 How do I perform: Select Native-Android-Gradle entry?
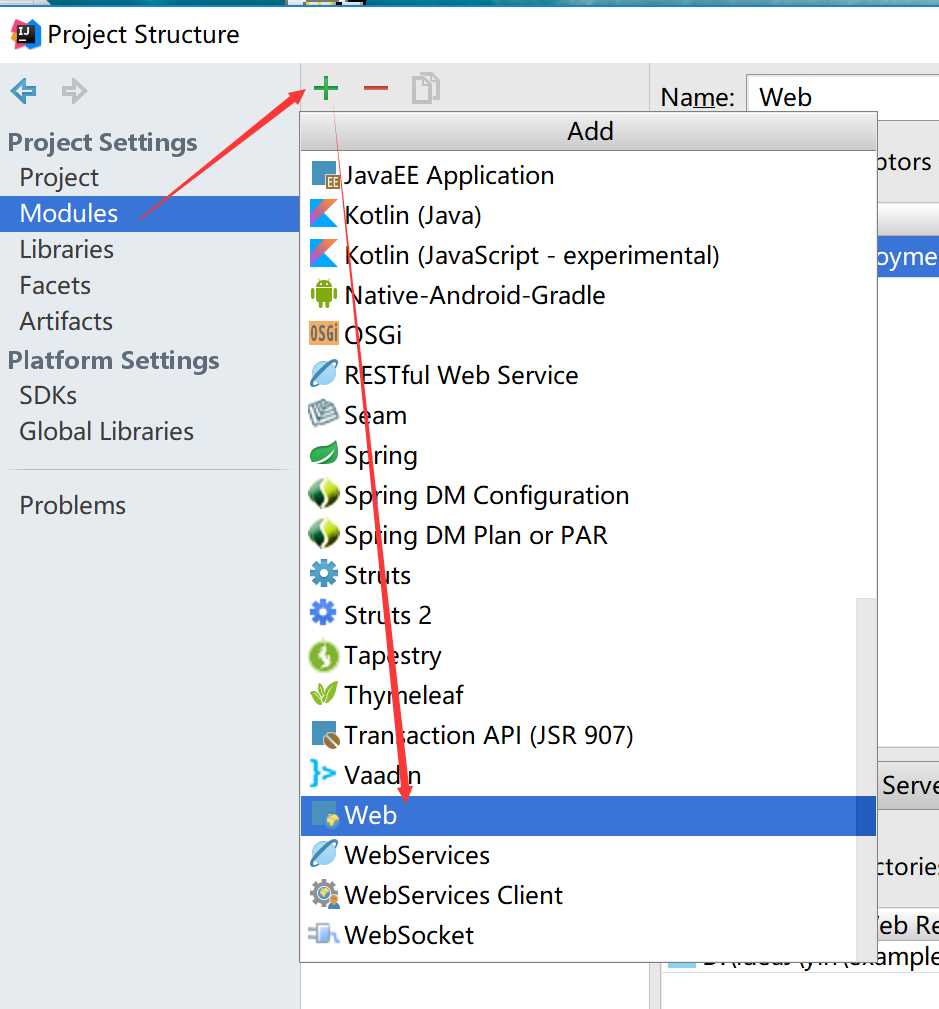click(x=588, y=295)
